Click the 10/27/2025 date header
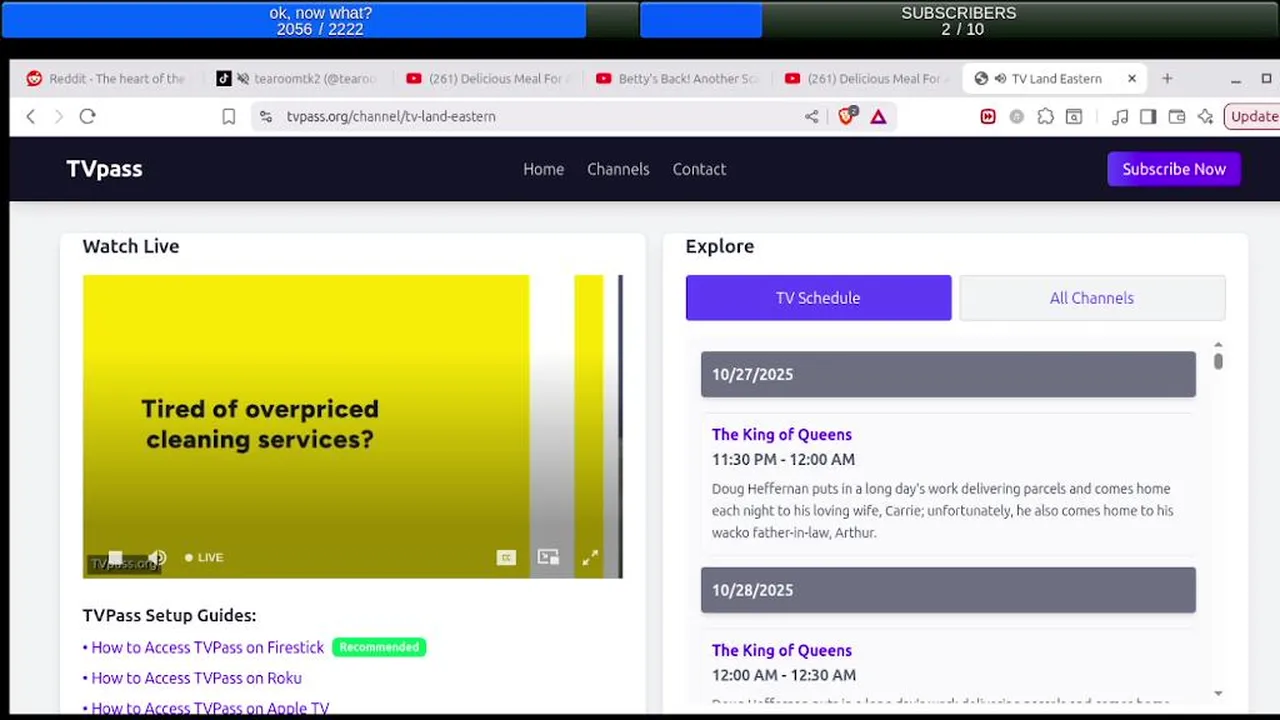 tap(948, 374)
